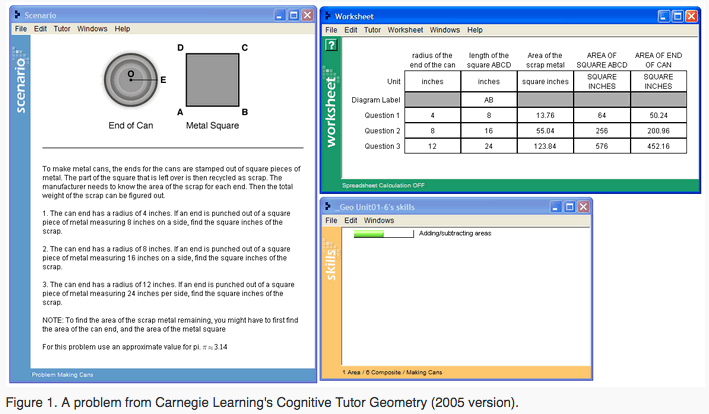Maximize the Scenario window

click(x=293, y=15)
